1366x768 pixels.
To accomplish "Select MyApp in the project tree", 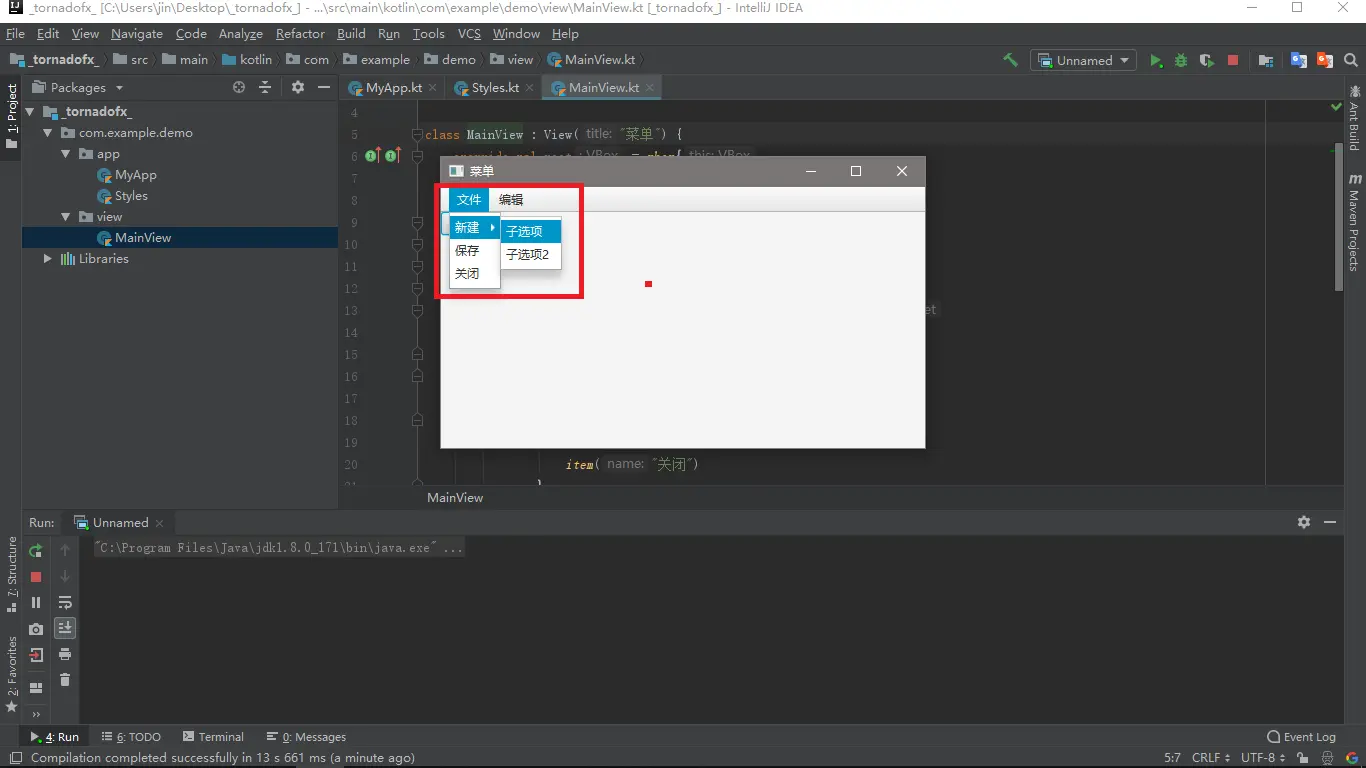I will coord(135,175).
